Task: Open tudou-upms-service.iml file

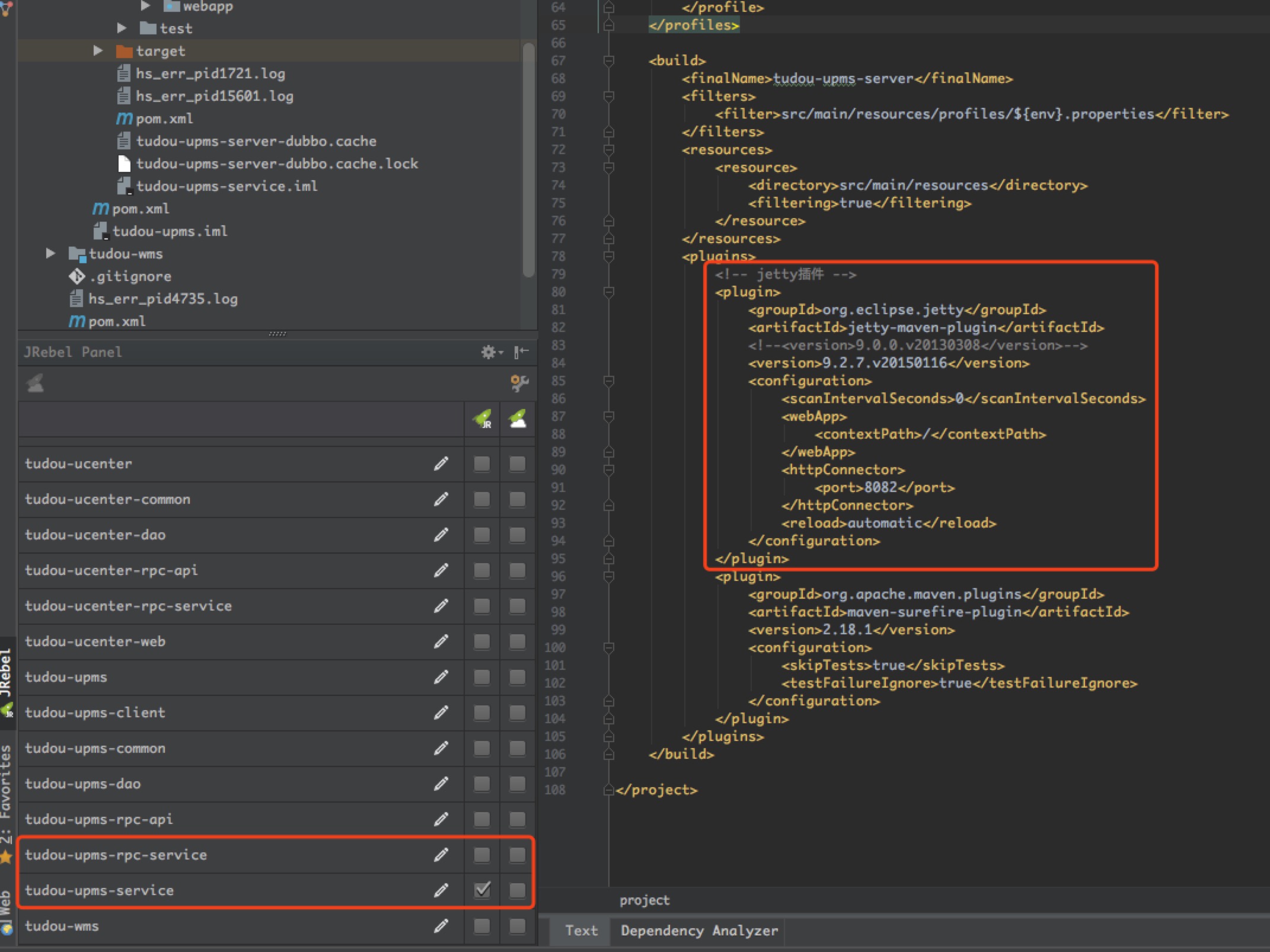Action: 217,186
